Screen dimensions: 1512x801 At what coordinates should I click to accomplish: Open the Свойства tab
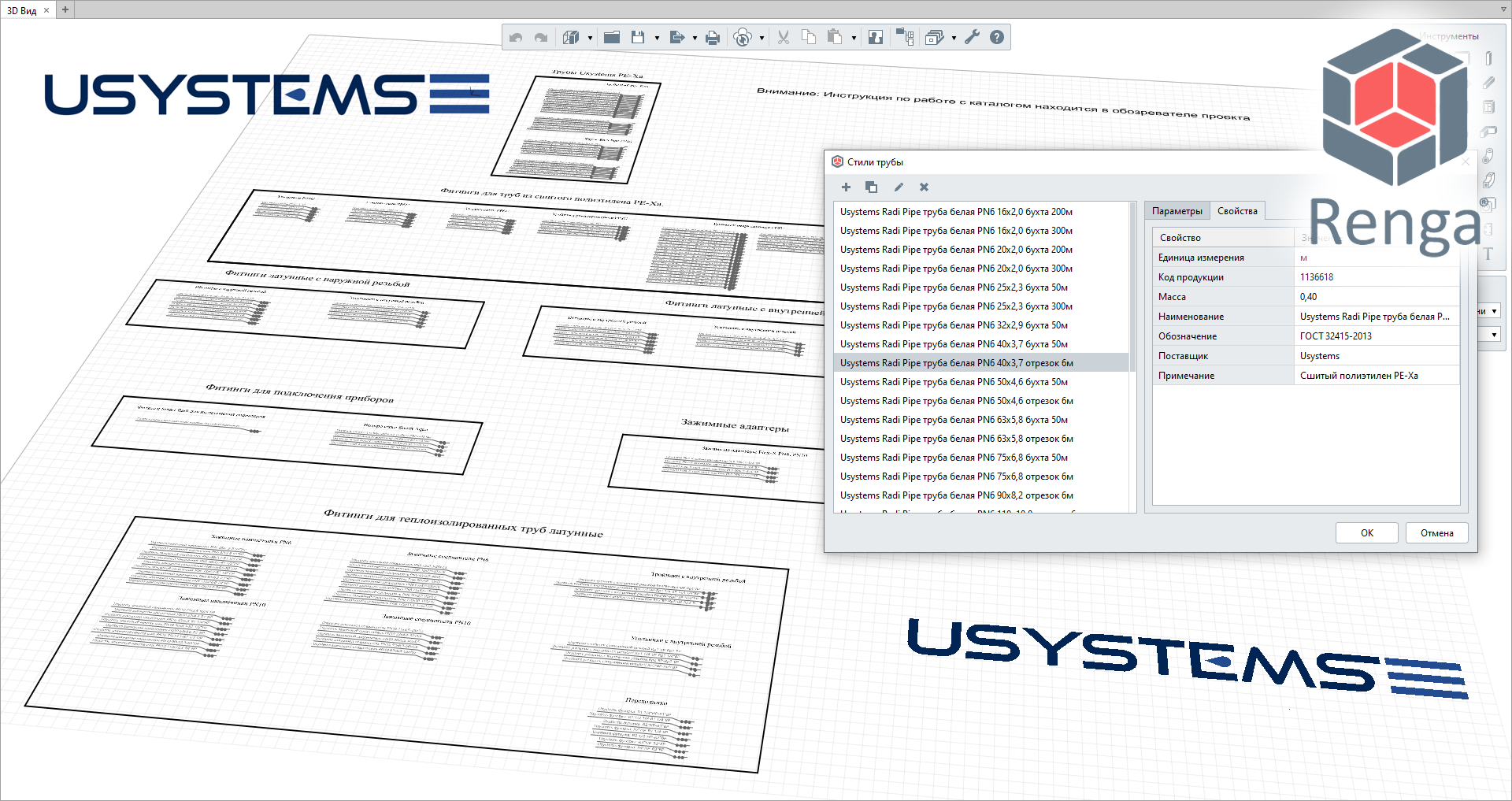1237,211
